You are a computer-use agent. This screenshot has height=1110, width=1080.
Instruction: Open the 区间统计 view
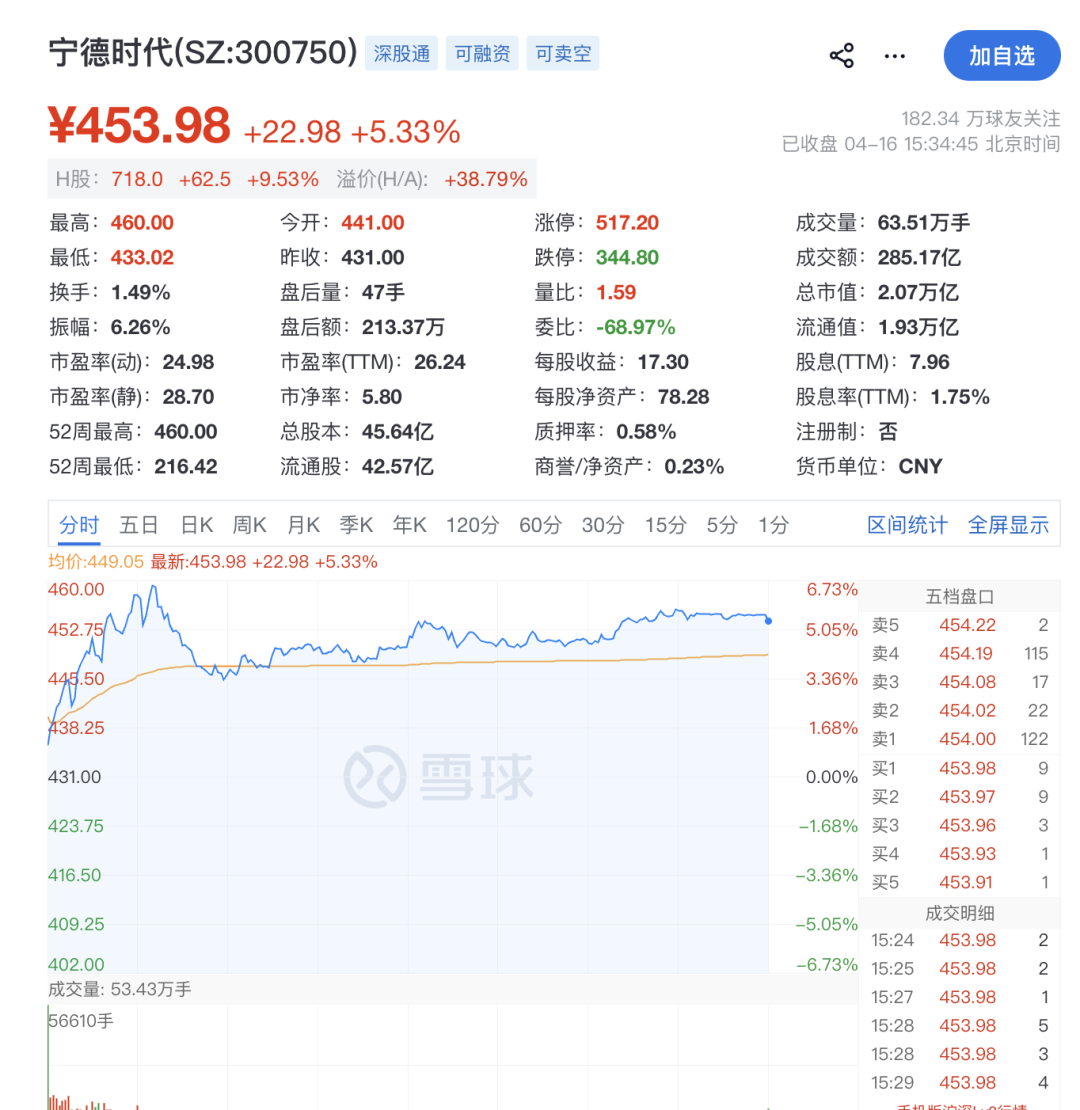907,524
